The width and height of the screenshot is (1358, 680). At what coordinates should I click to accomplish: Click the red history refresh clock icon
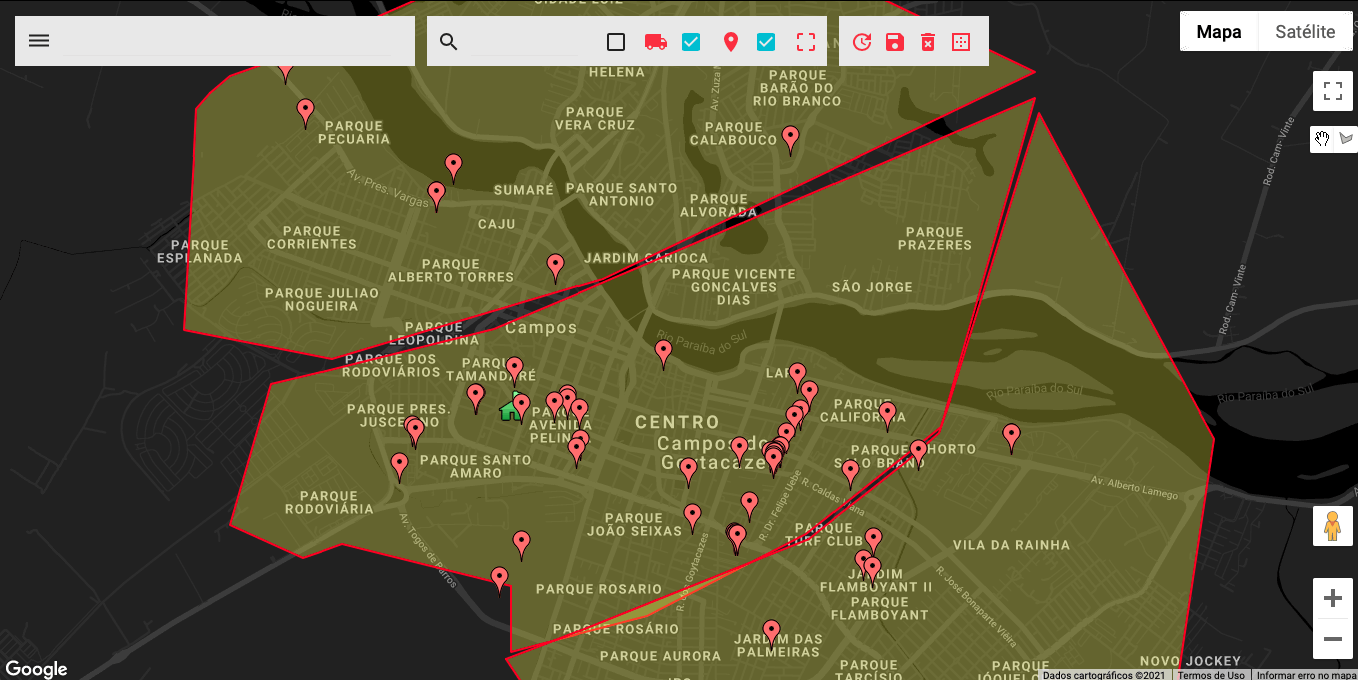pyautogui.click(x=862, y=42)
